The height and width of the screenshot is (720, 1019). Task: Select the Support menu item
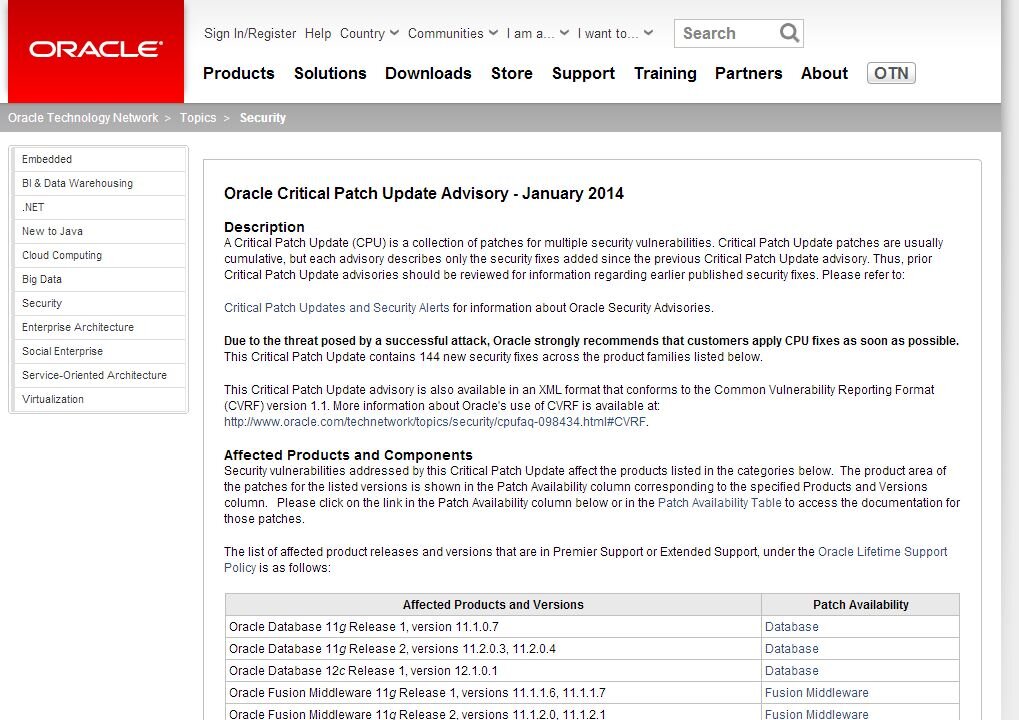(583, 73)
